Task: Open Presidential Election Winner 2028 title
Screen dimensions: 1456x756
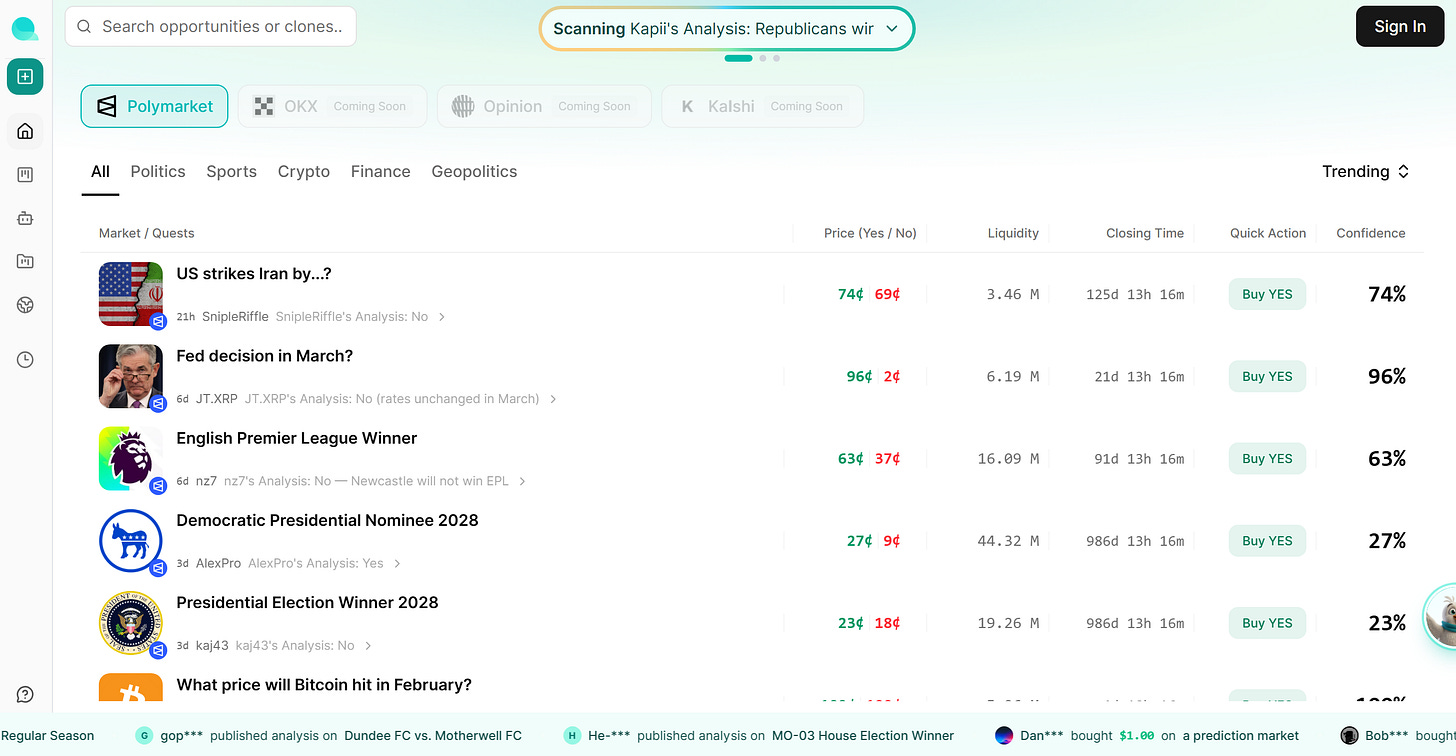Action: [307, 602]
